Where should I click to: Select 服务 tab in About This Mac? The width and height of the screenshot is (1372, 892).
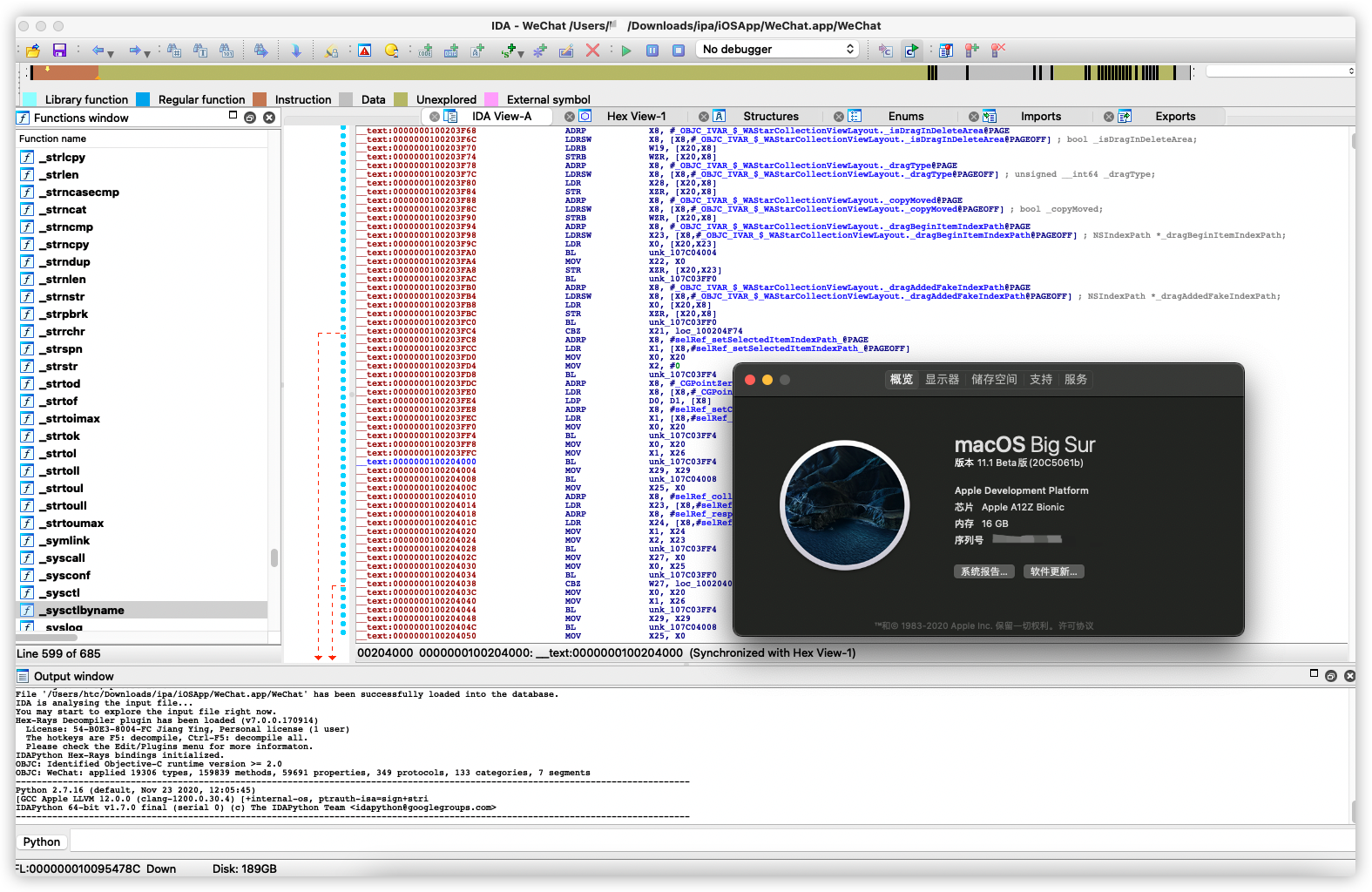click(1076, 380)
